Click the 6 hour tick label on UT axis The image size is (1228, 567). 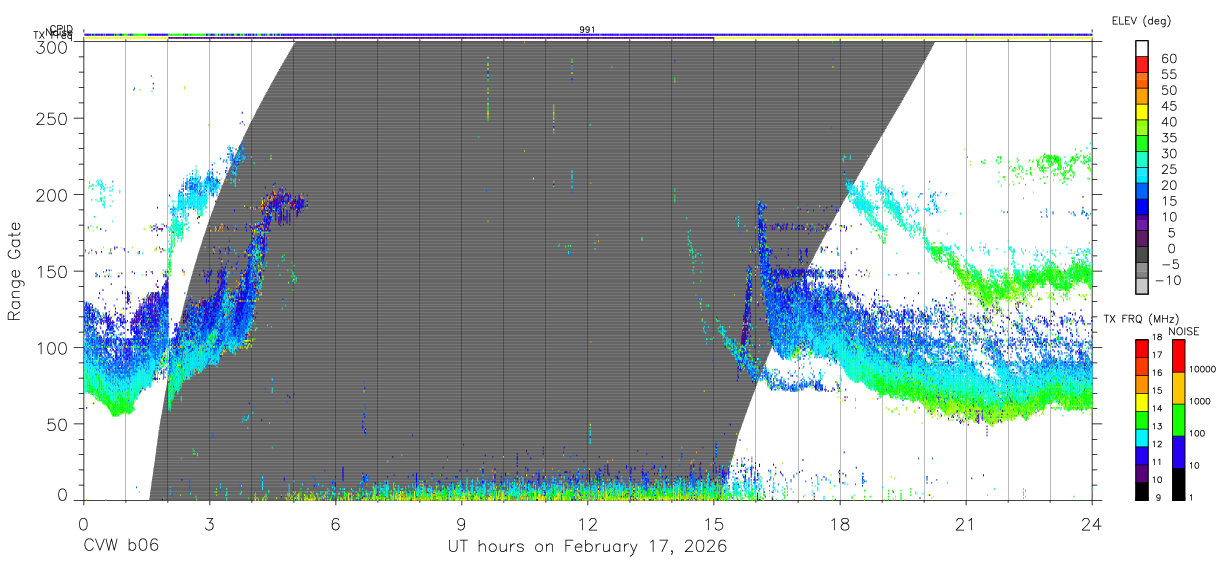(x=335, y=523)
